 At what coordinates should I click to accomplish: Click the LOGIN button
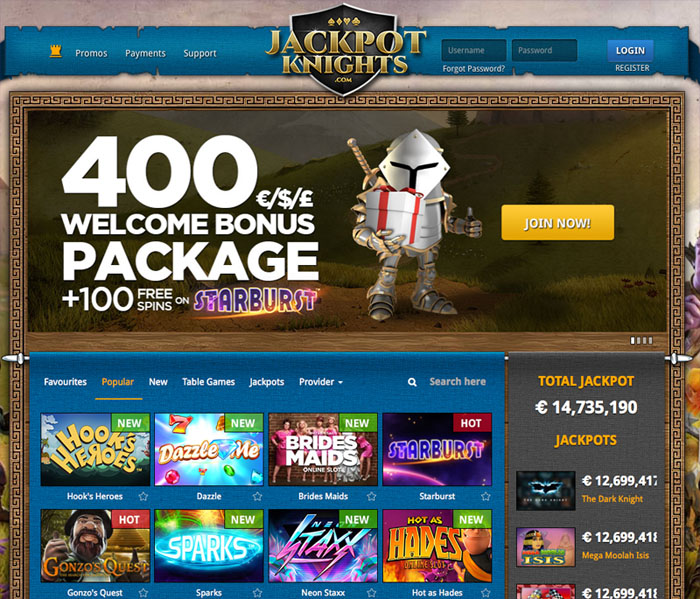[630, 50]
